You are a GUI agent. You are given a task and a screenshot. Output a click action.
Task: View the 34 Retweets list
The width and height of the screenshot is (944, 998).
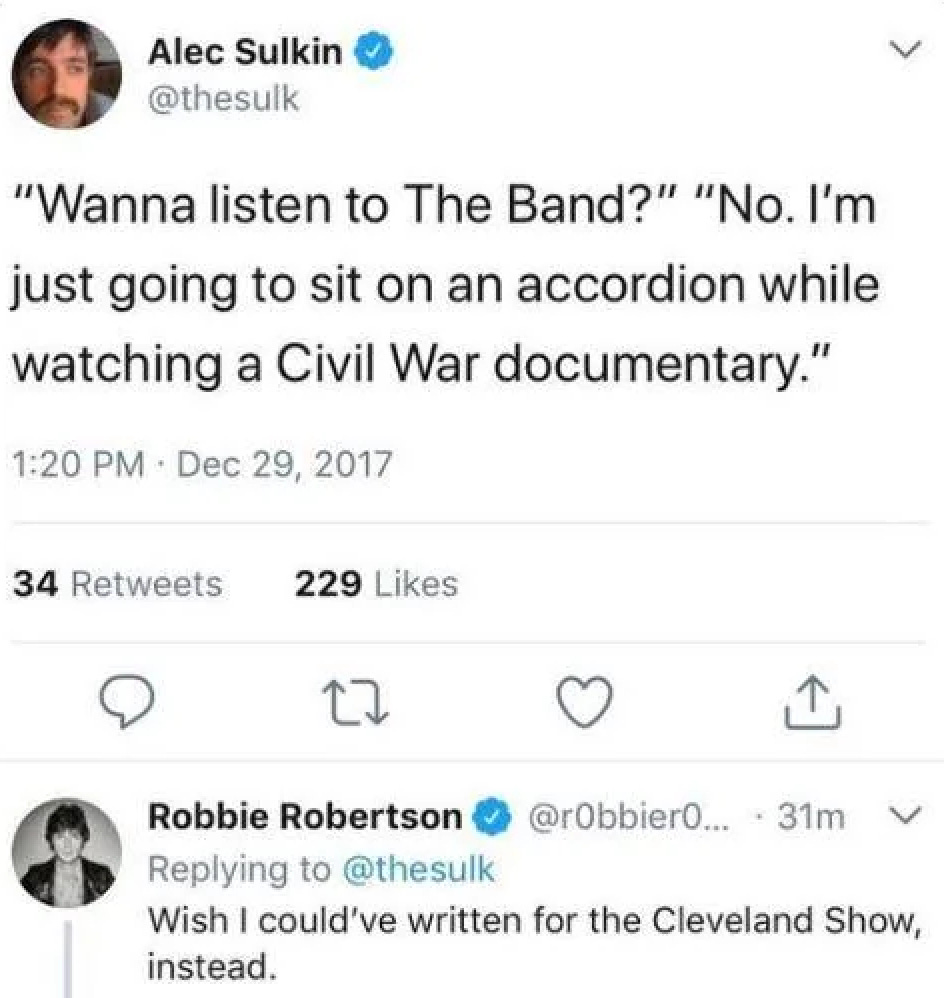coord(118,584)
